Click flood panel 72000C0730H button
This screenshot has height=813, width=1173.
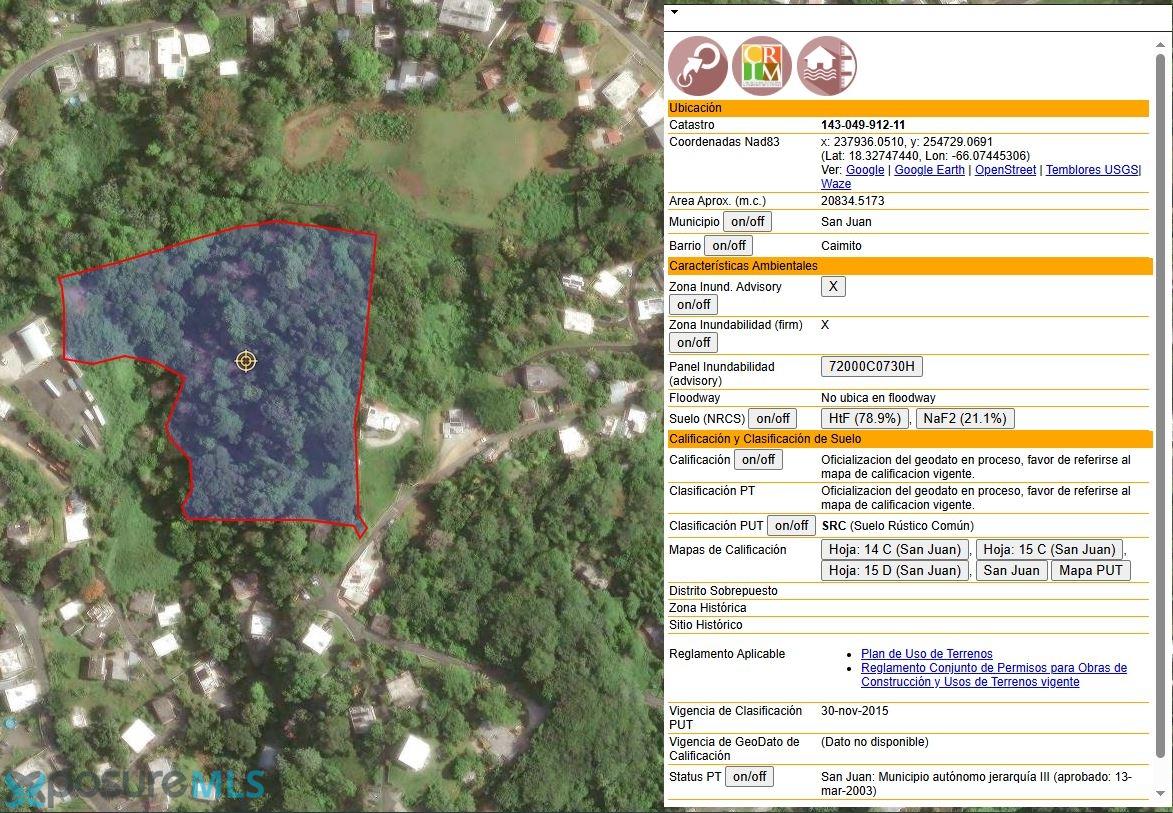tap(871, 367)
